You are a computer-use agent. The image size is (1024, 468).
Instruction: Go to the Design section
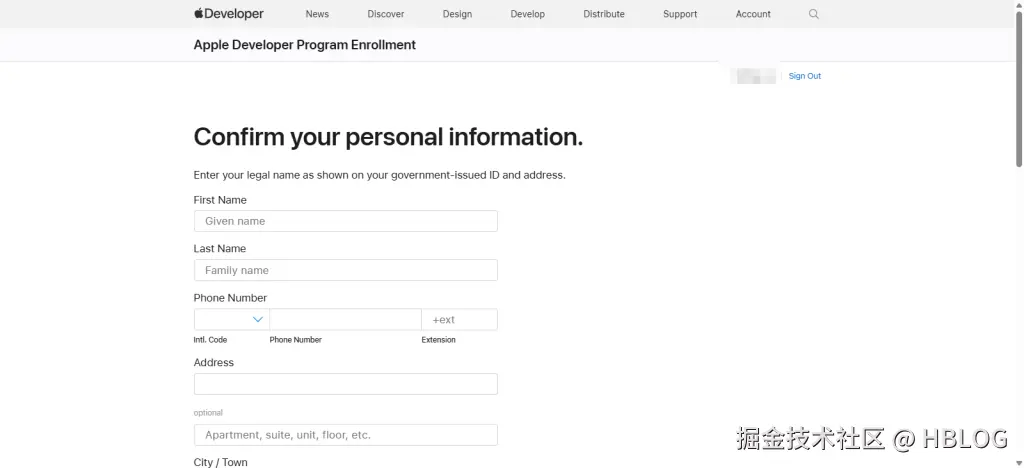click(457, 14)
